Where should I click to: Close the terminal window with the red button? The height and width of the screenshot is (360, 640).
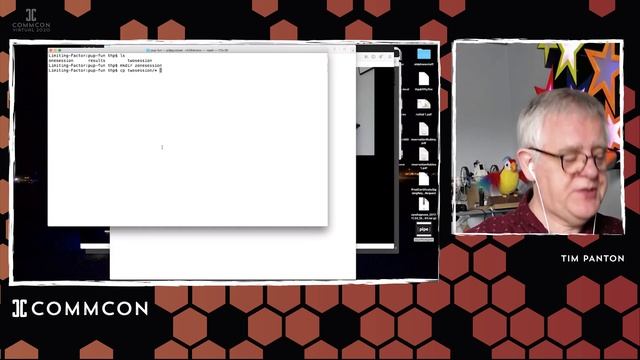pyautogui.click(x=51, y=50)
